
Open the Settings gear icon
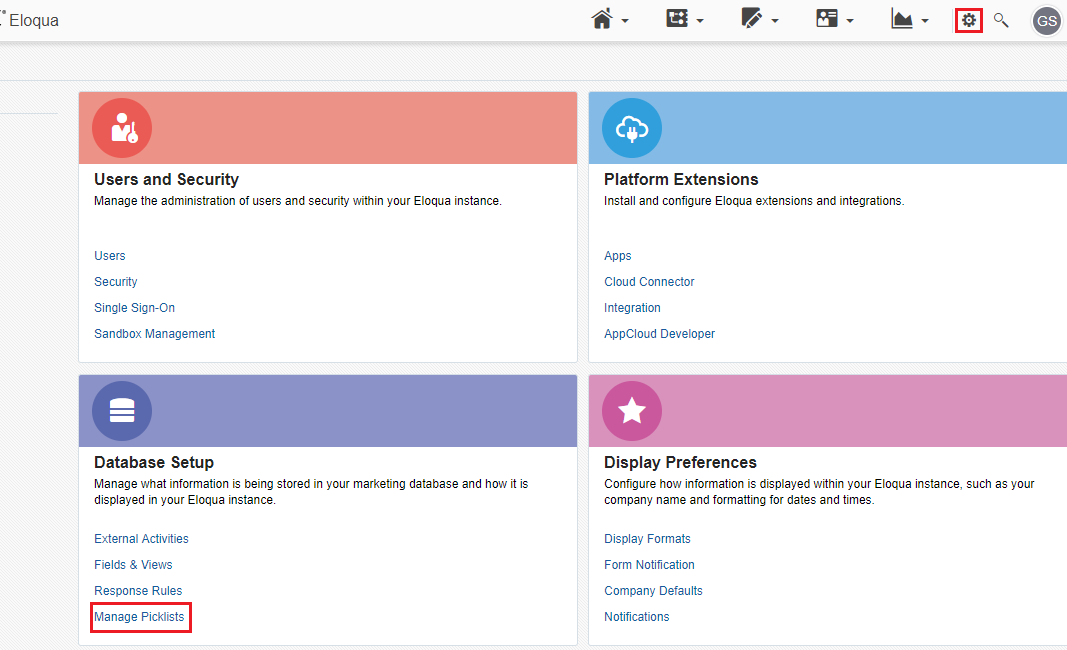point(968,20)
